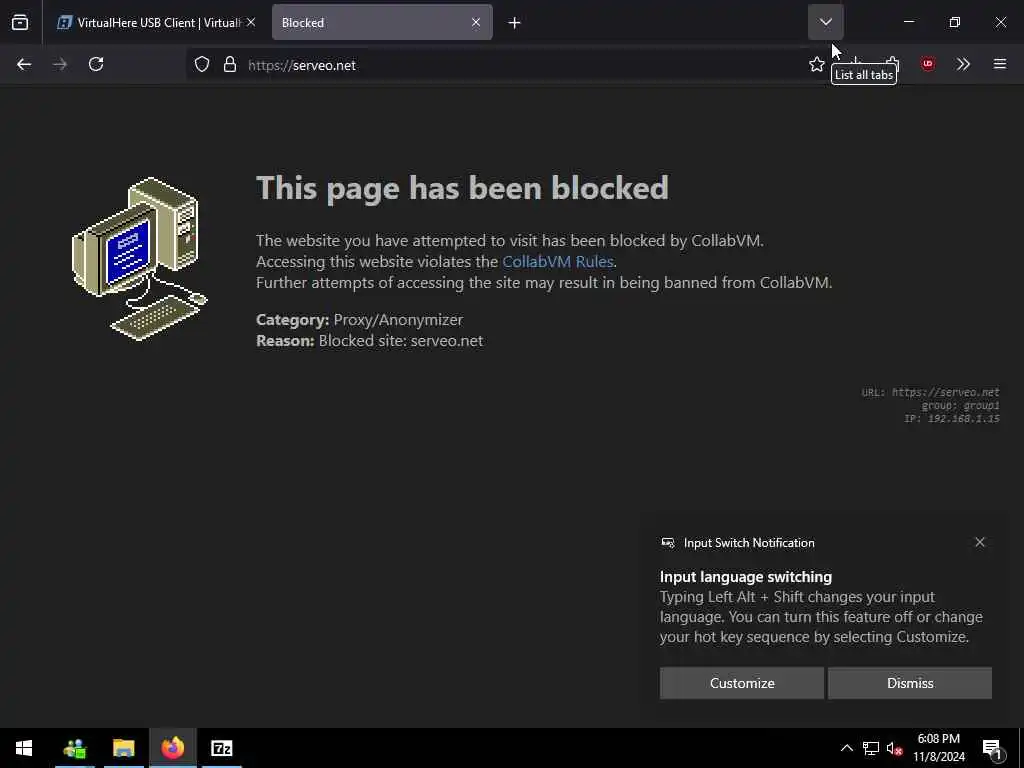Restore down the Firefox window

[955, 22]
